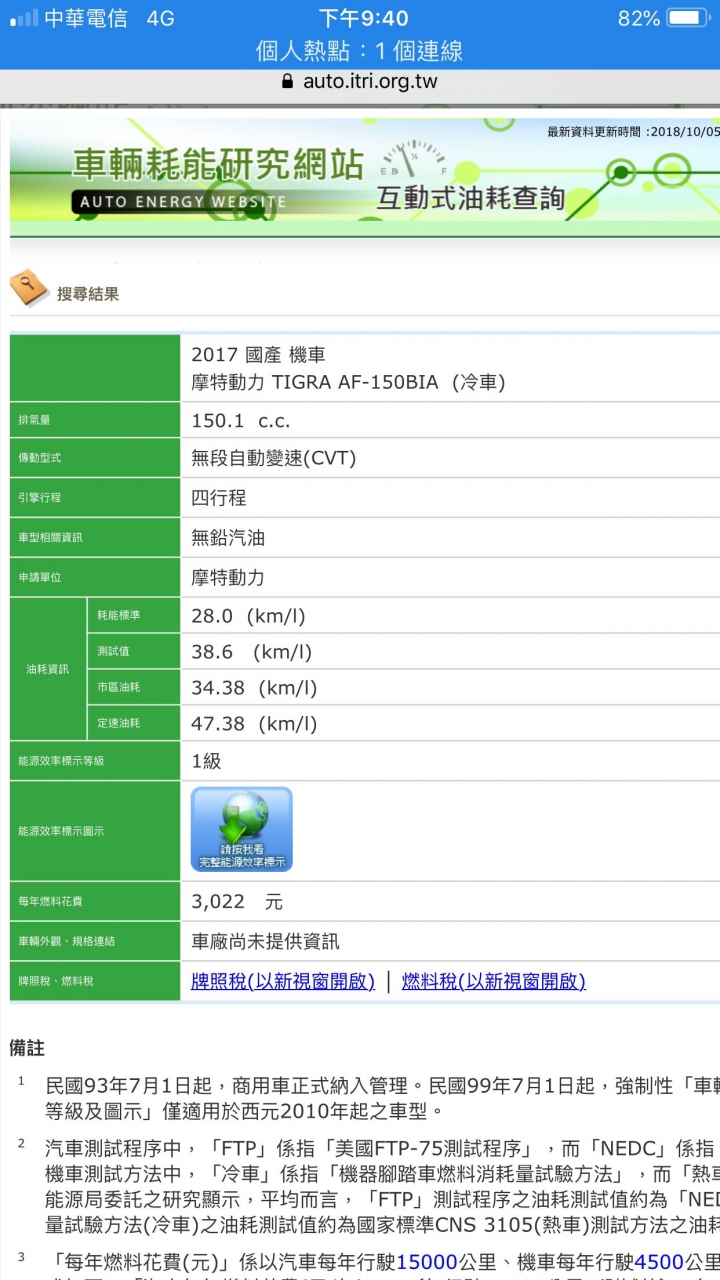Tap the 15000 highlighted number in notes
720x1280 pixels.
(x=427, y=1261)
